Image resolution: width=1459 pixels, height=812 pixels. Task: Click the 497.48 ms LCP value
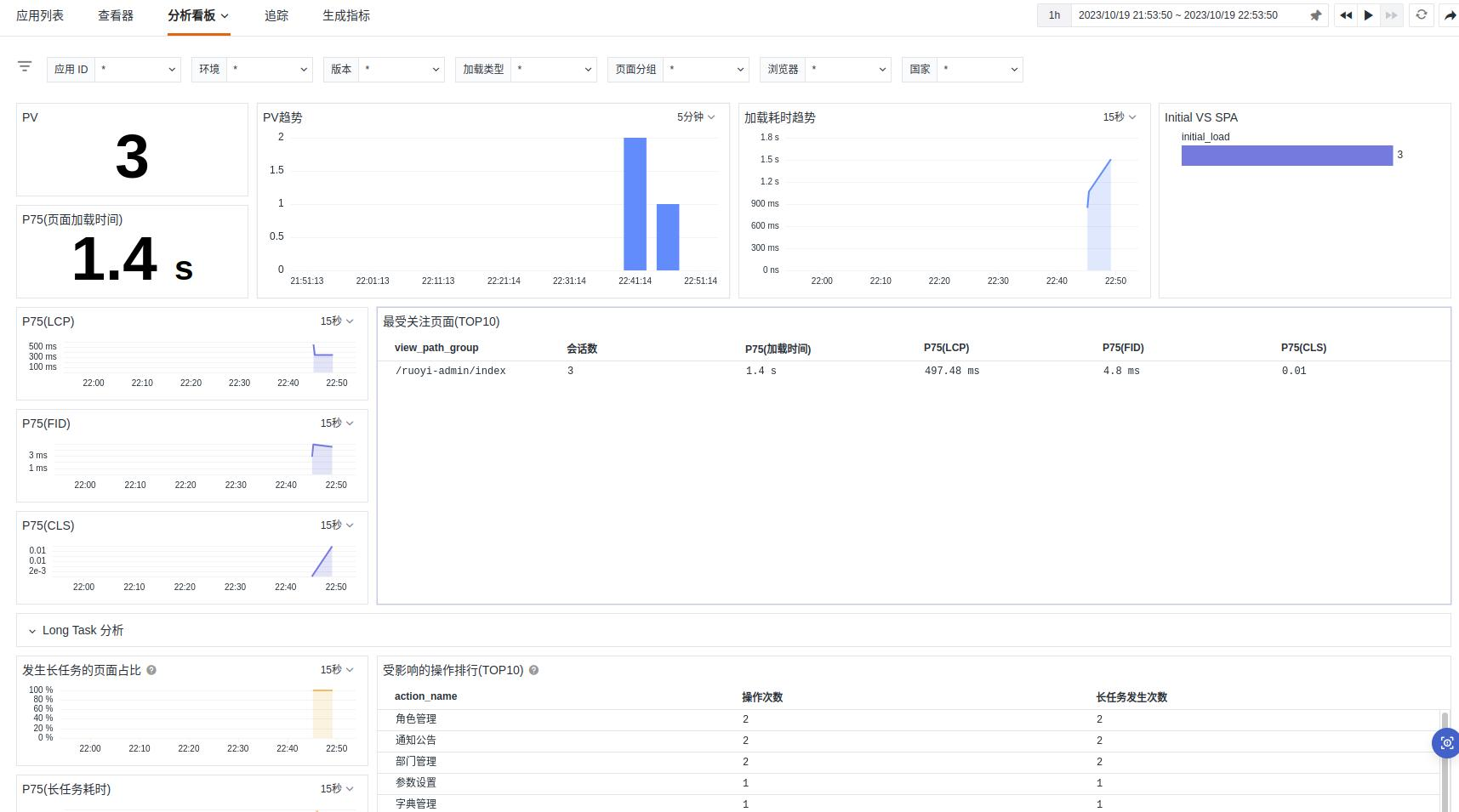pos(952,371)
